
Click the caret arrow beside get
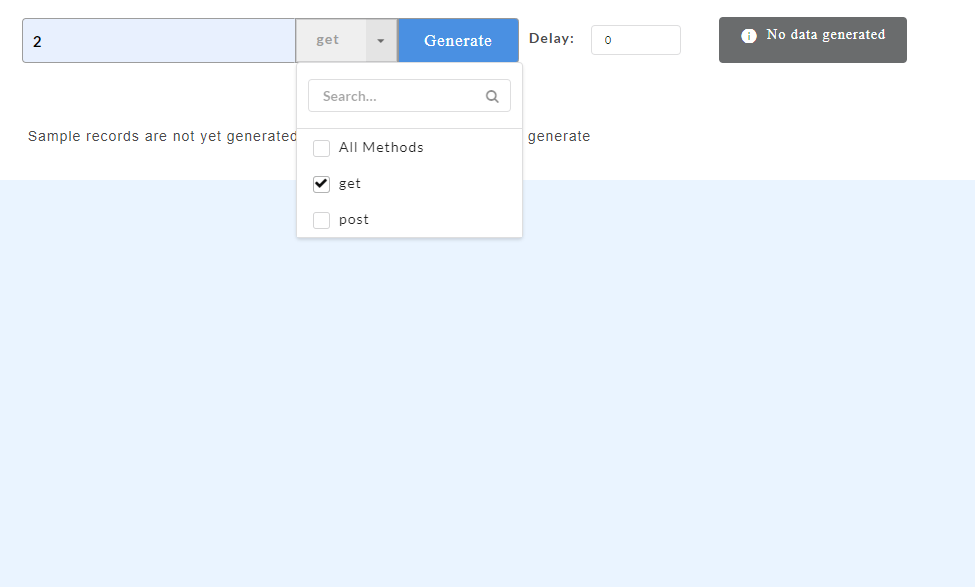click(381, 40)
